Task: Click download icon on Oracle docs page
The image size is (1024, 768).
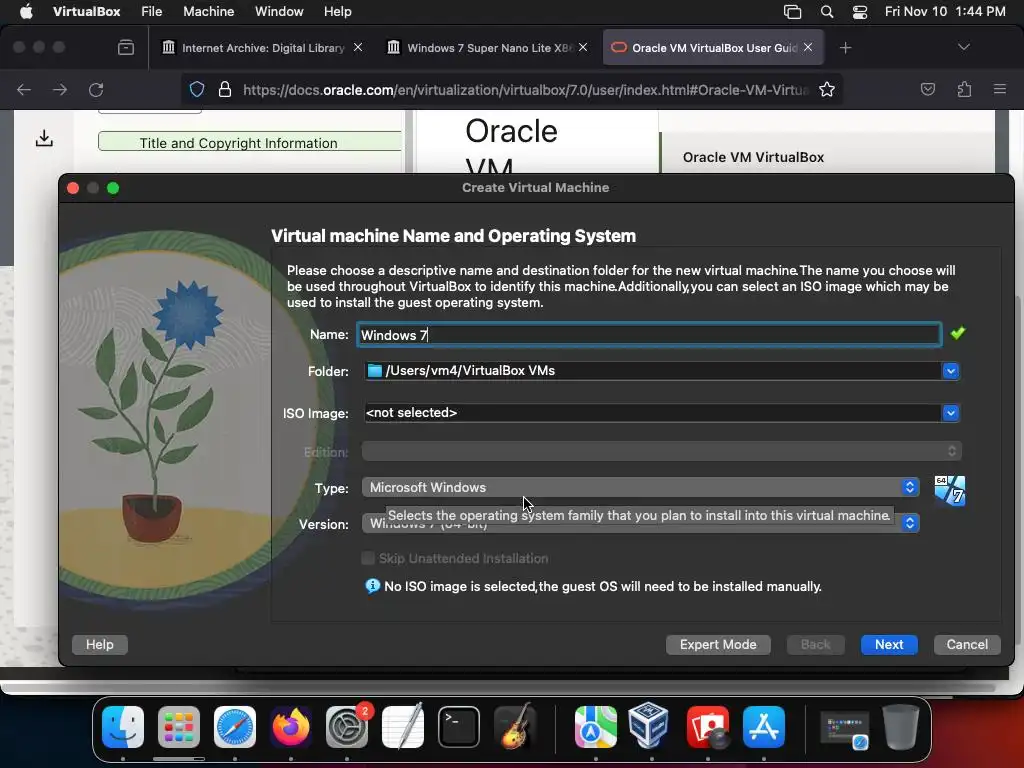Action: point(44,138)
